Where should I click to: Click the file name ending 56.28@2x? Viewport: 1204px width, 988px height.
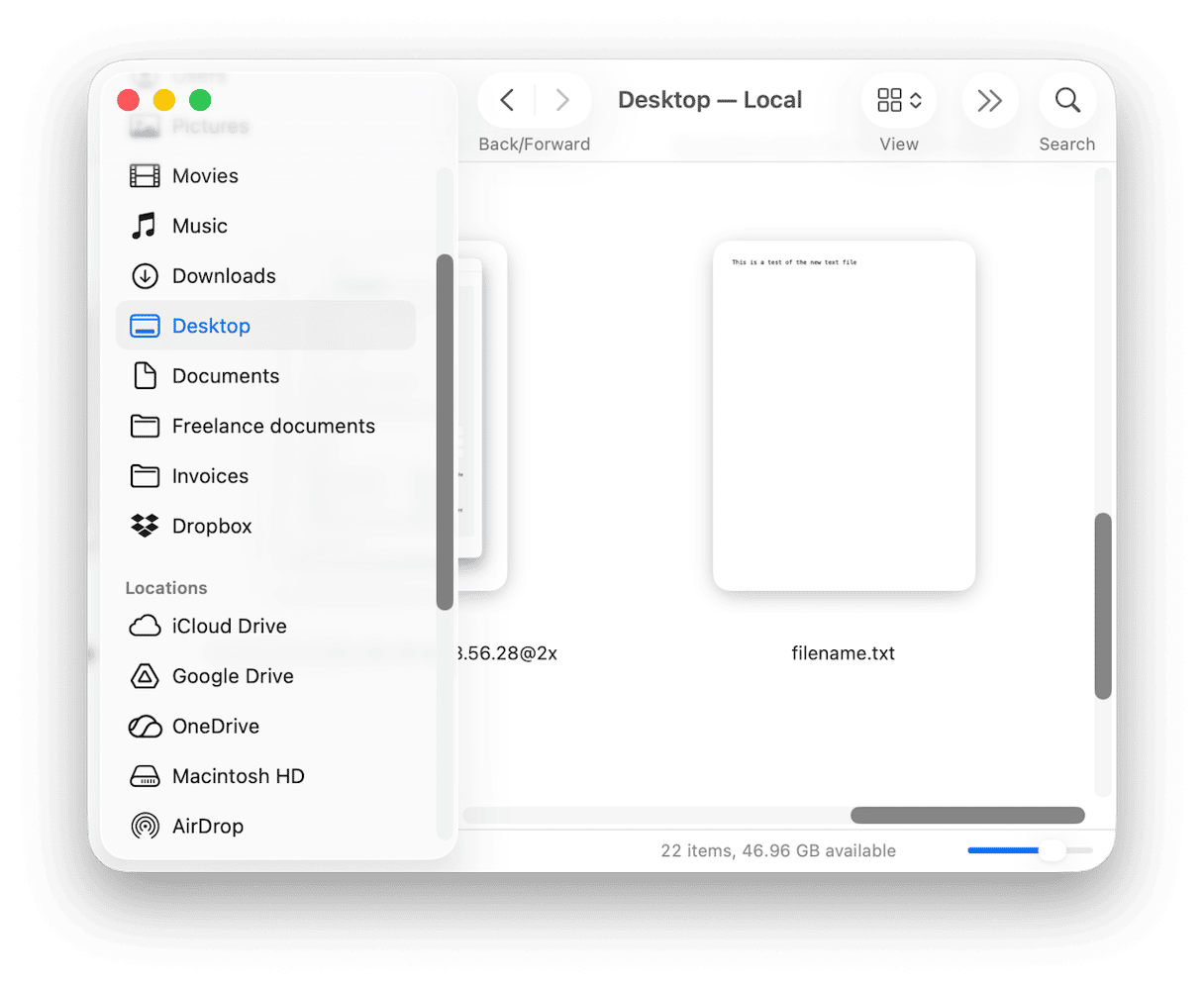click(x=507, y=653)
